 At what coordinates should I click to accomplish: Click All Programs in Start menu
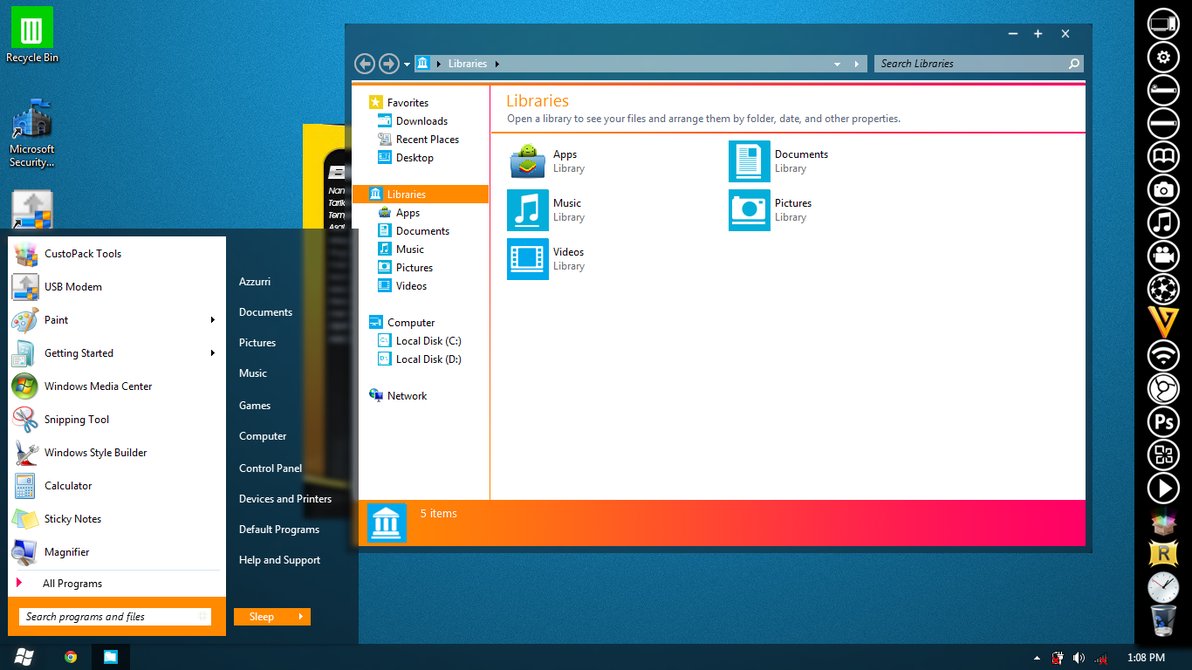pos(72,584)
